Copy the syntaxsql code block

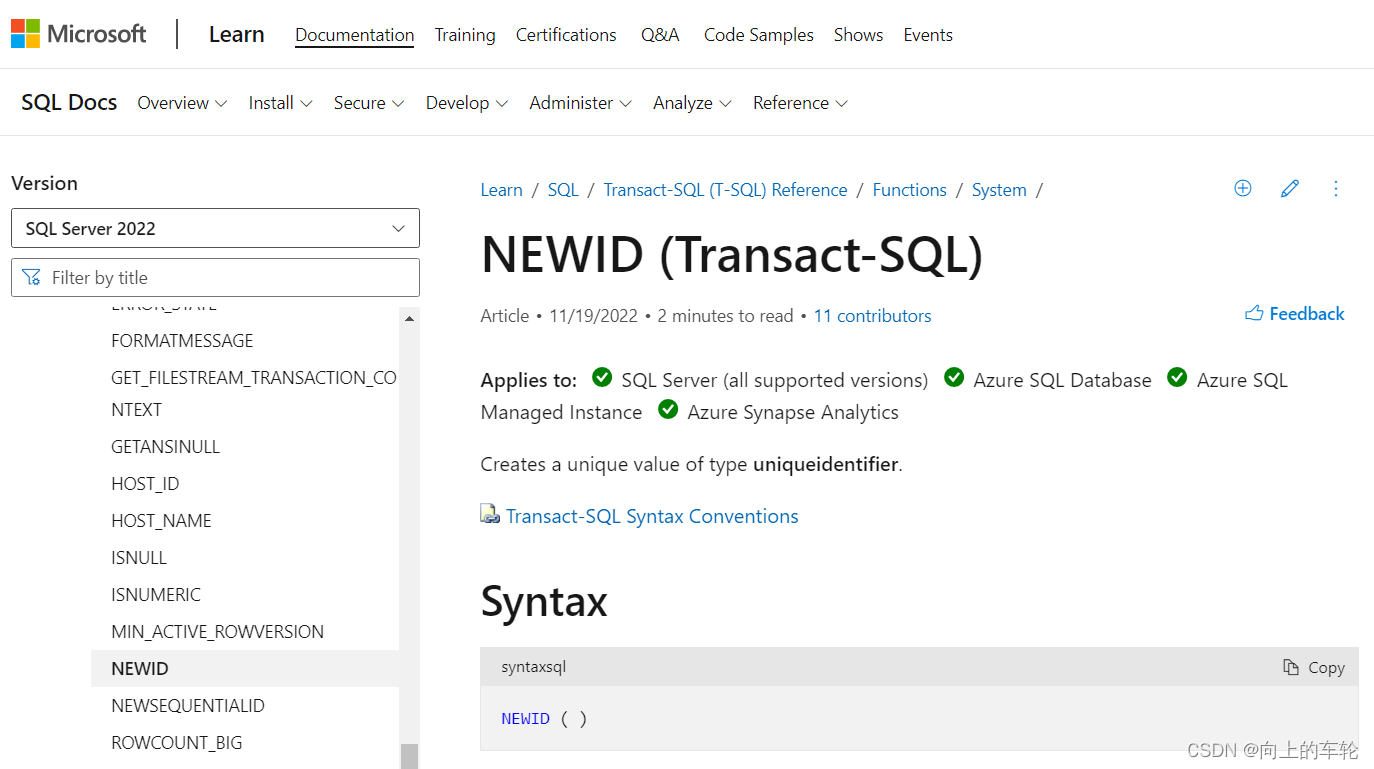[x=1314, y=667]
